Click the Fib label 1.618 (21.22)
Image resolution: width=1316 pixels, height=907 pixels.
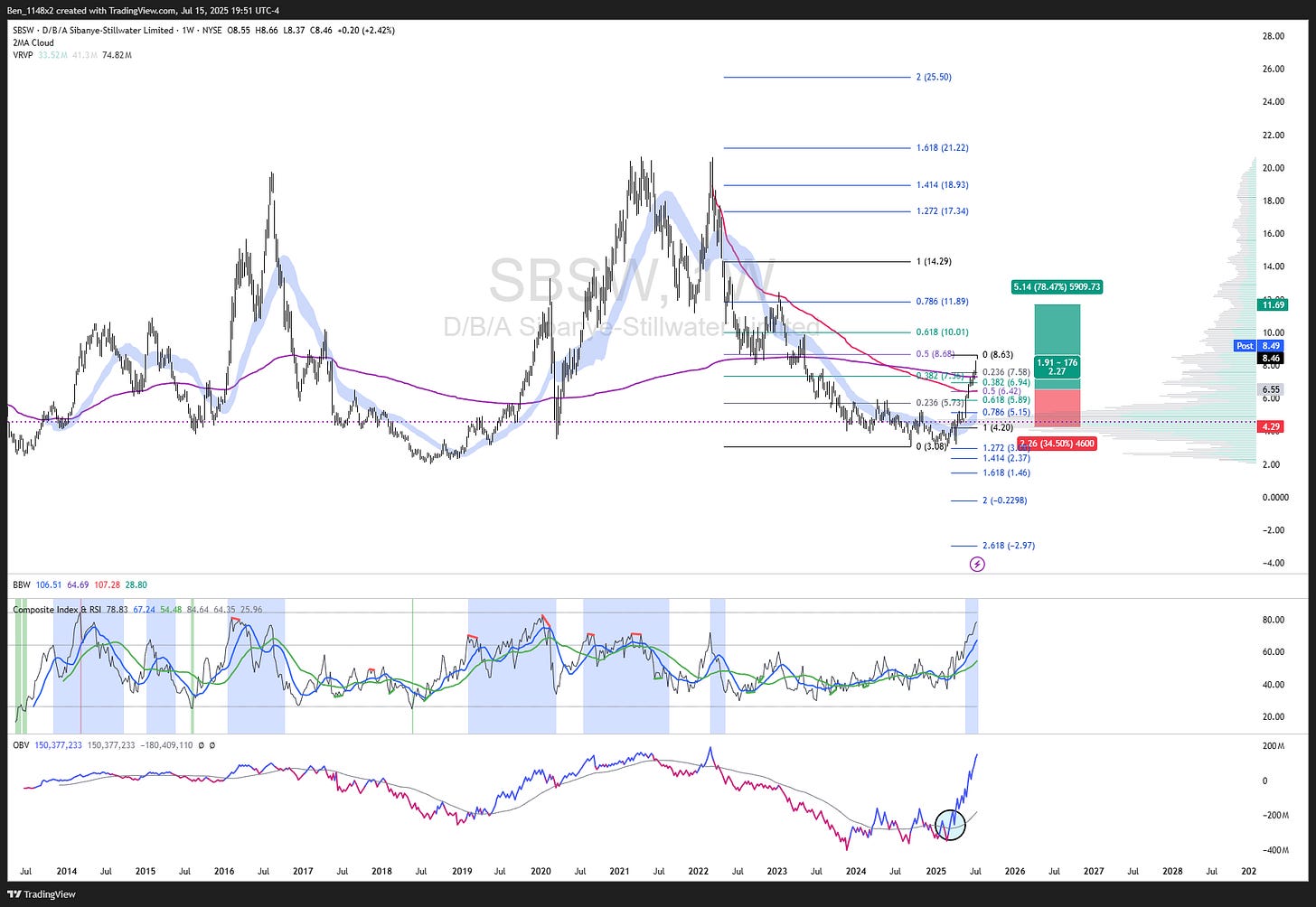(x=942, y=147)
